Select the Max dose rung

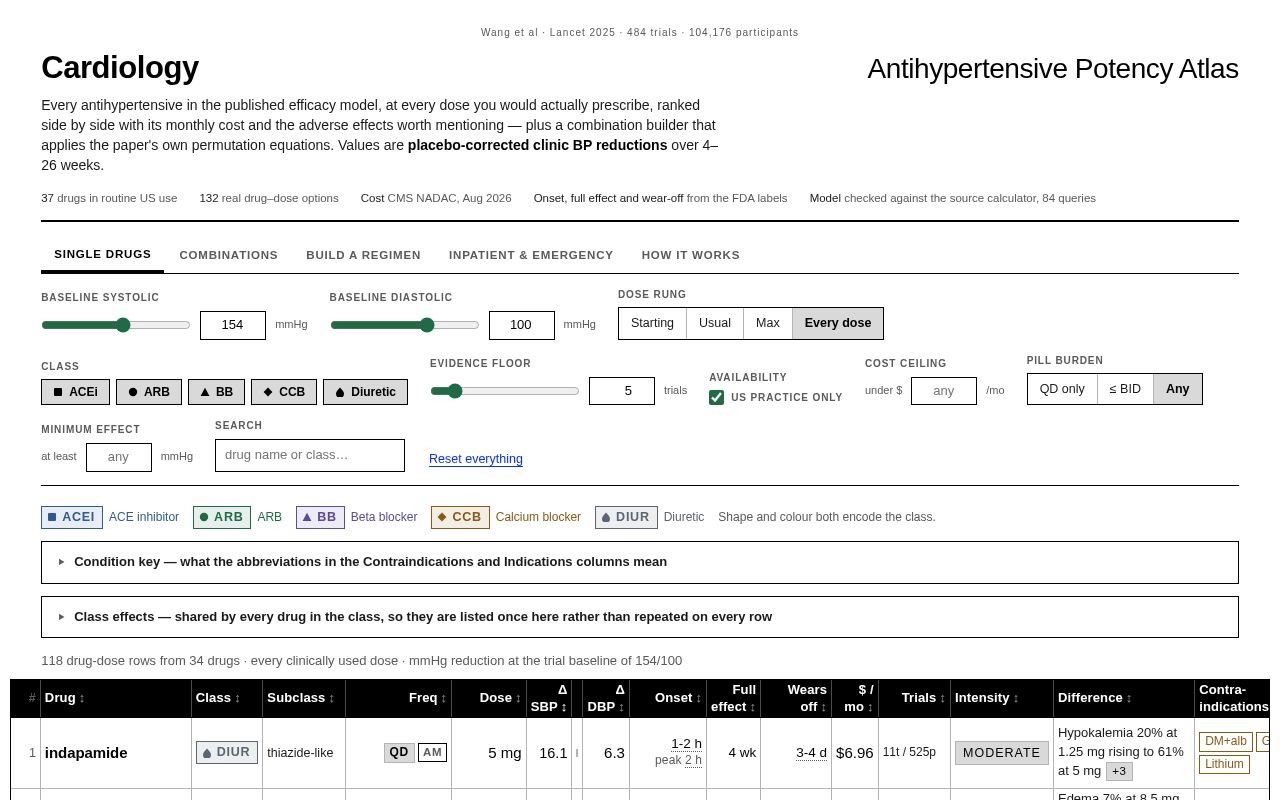coord(768,323)
